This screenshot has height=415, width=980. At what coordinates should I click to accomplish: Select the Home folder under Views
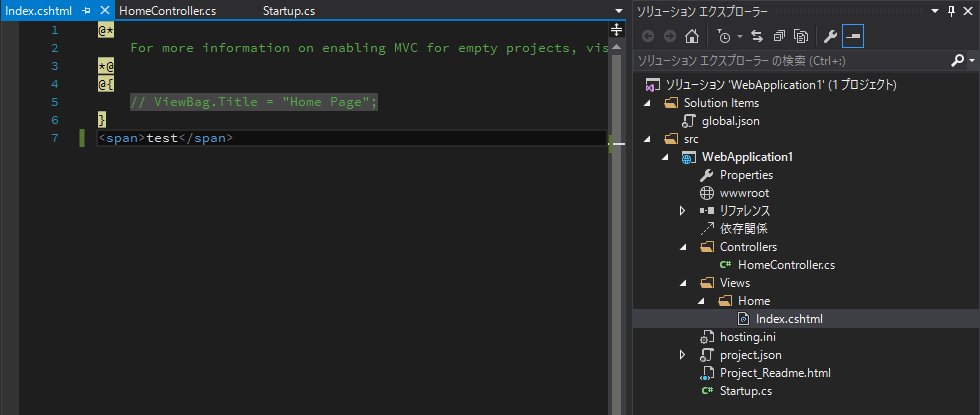pyautogui.click(x=754, y=301)
